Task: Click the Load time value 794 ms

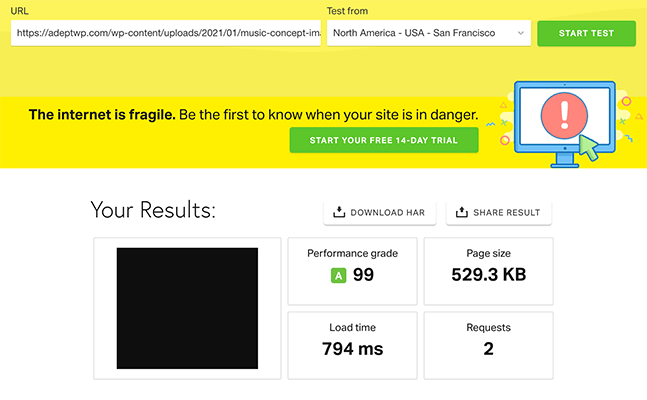Action: (352, 349)
